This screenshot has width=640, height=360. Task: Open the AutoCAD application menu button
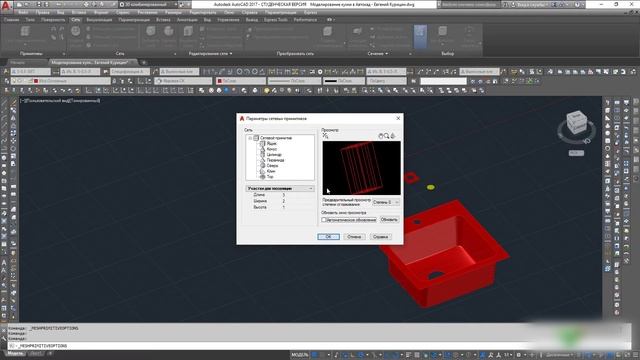6,6
